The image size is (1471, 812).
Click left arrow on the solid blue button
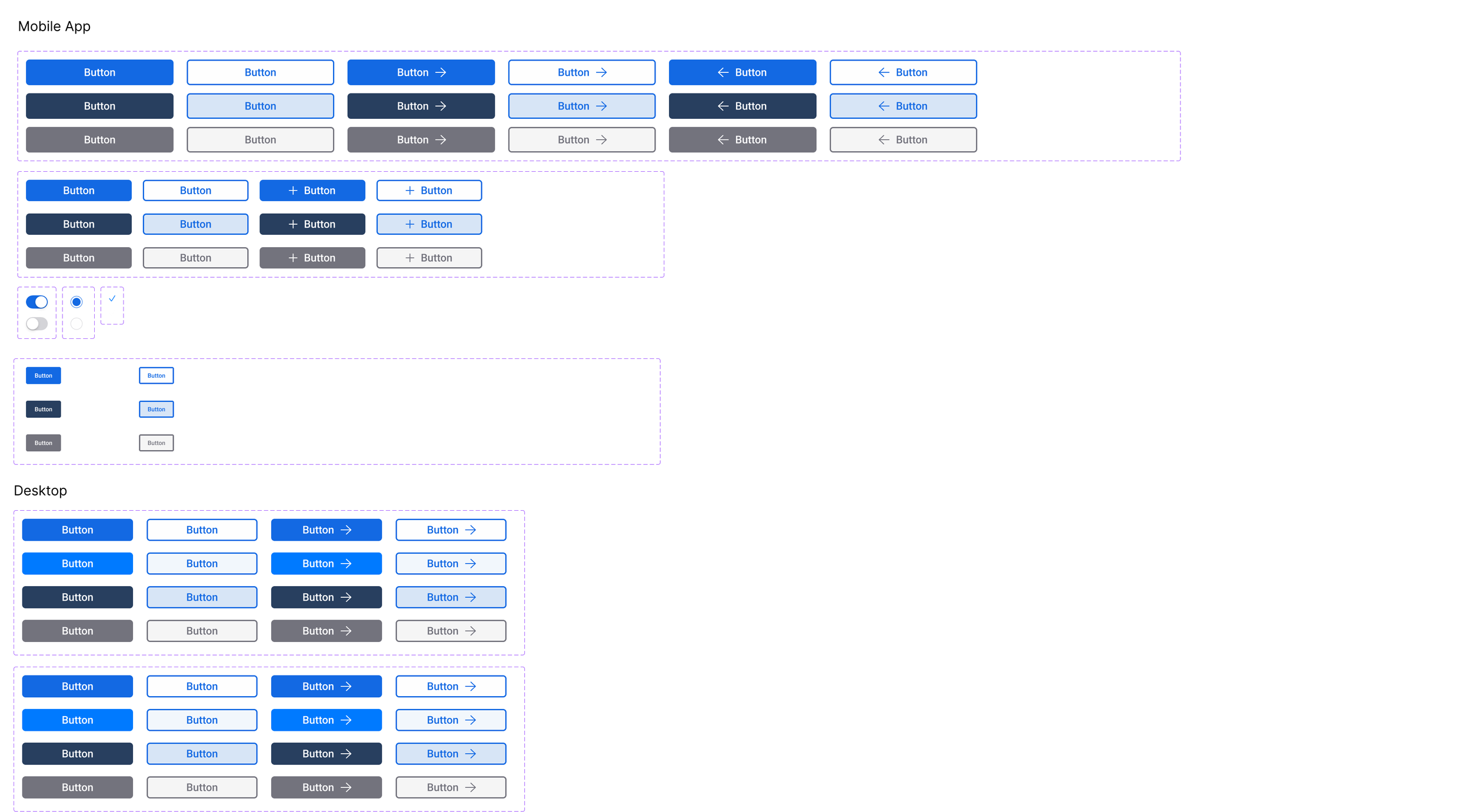(x=723, y=72)
